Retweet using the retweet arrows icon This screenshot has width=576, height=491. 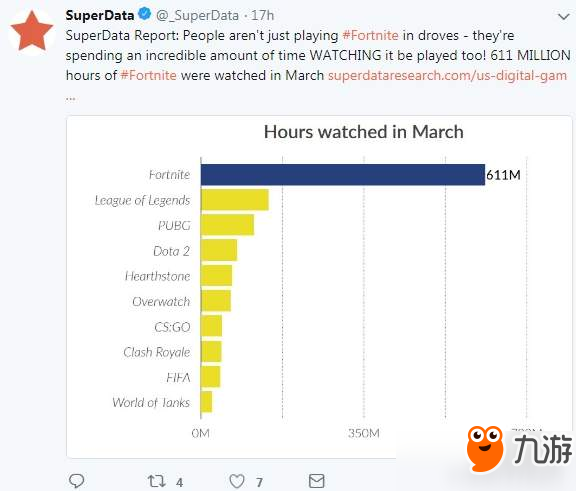156,481
